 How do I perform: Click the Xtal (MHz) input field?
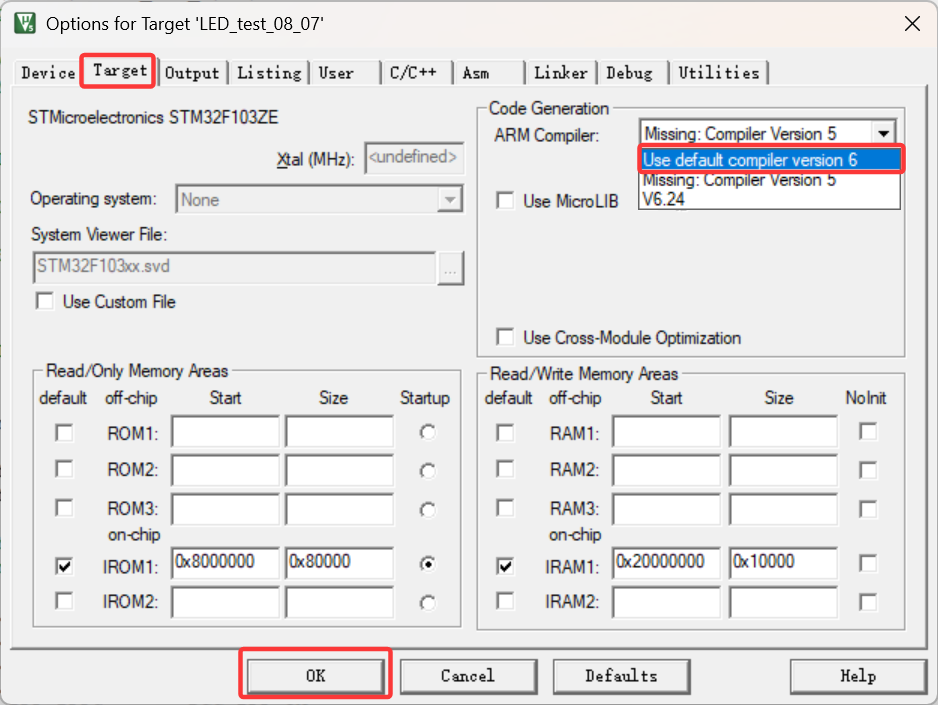tap(414, 158)
